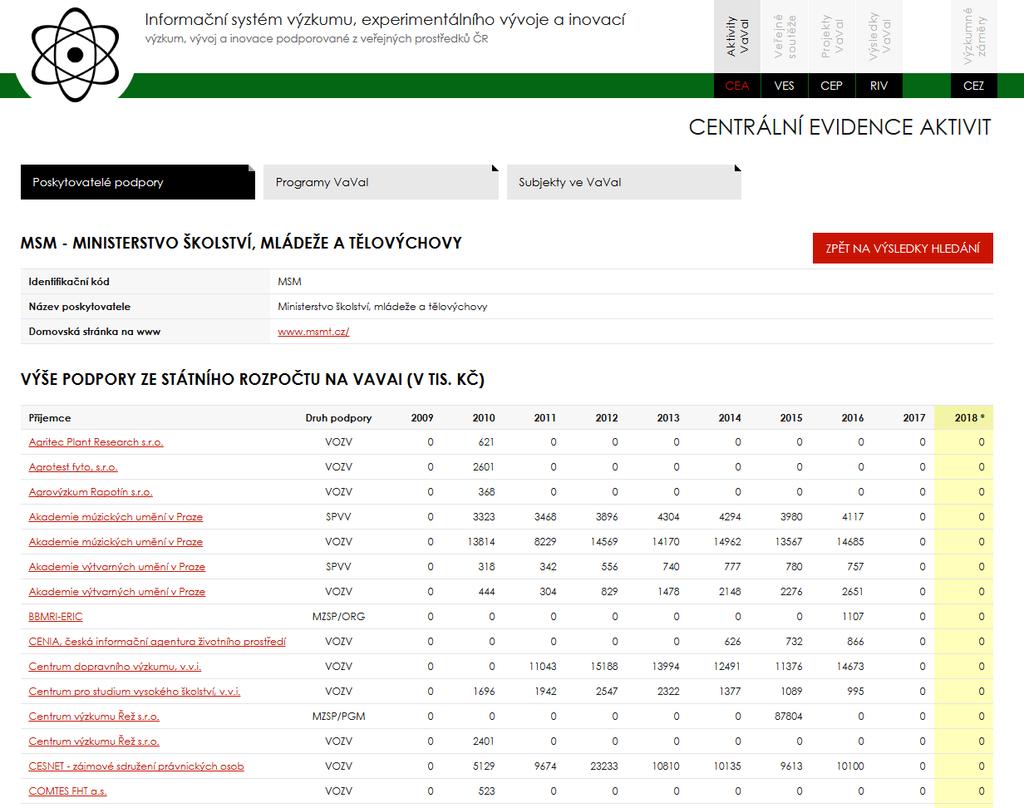Open CENIA česká informační agentura link

pyautogui.click(x=157, y=641)
